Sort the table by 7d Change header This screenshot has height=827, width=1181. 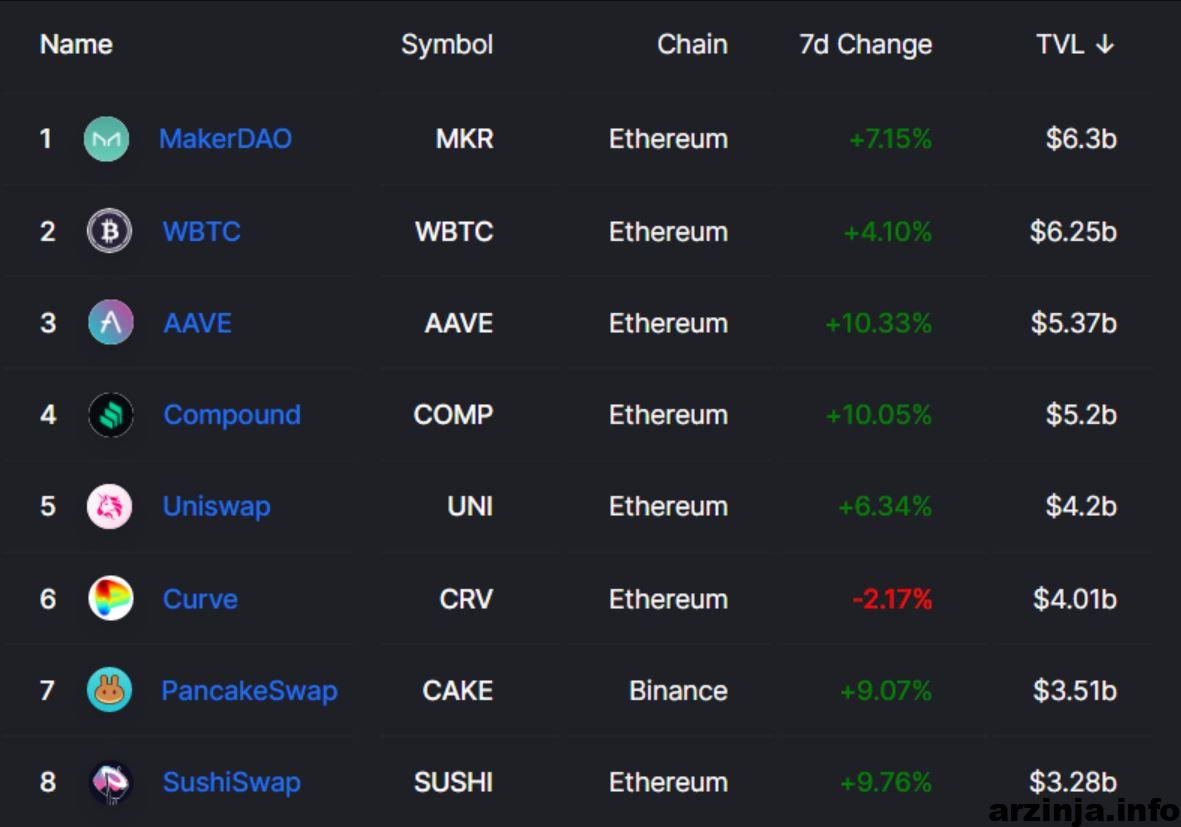865,44
